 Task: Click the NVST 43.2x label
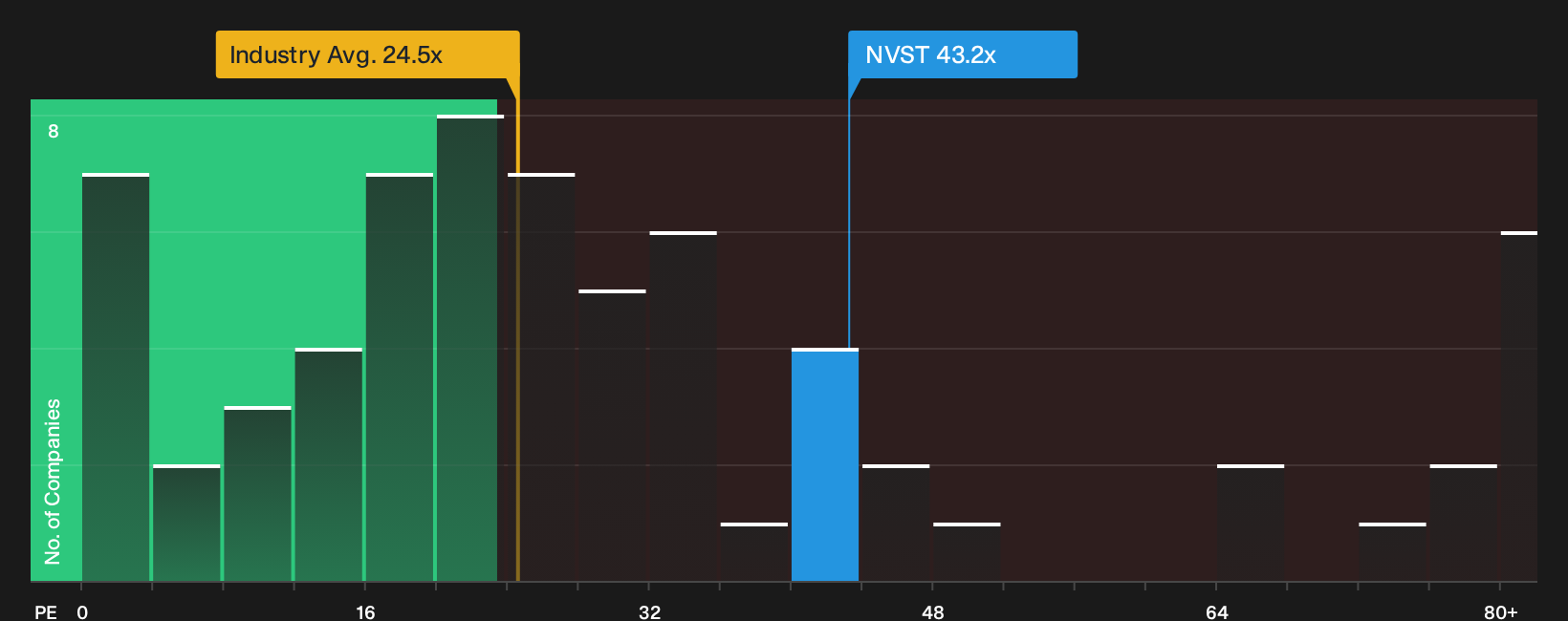coord(962,54)
